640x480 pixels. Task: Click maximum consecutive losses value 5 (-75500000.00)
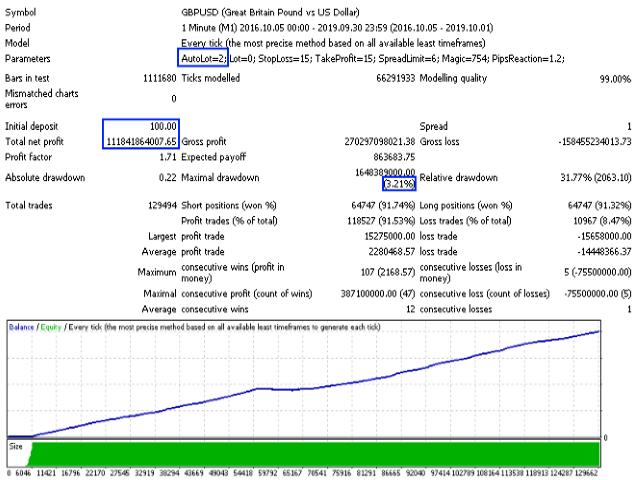pos(598,272)
